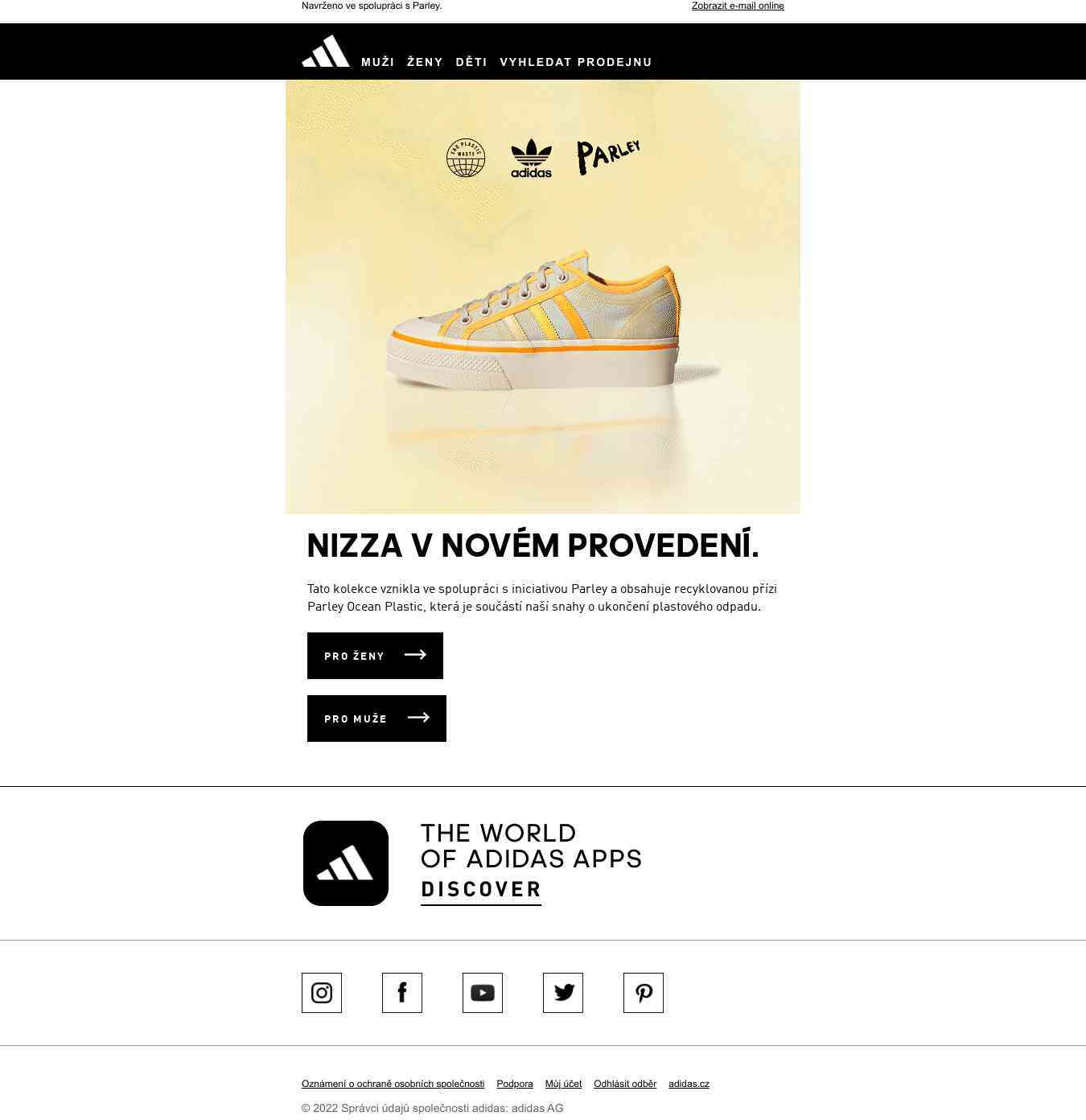The height and width of the screenshot is (1120, 1086).
Task: Click the Odhlásit odběr link
Action: (x=625, y=1084)
